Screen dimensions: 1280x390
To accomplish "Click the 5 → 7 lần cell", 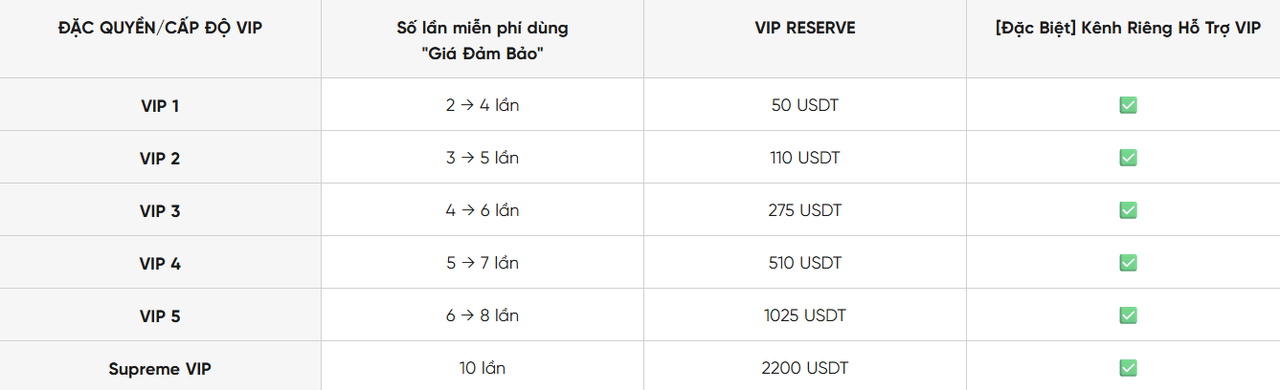I will [482, 263].
